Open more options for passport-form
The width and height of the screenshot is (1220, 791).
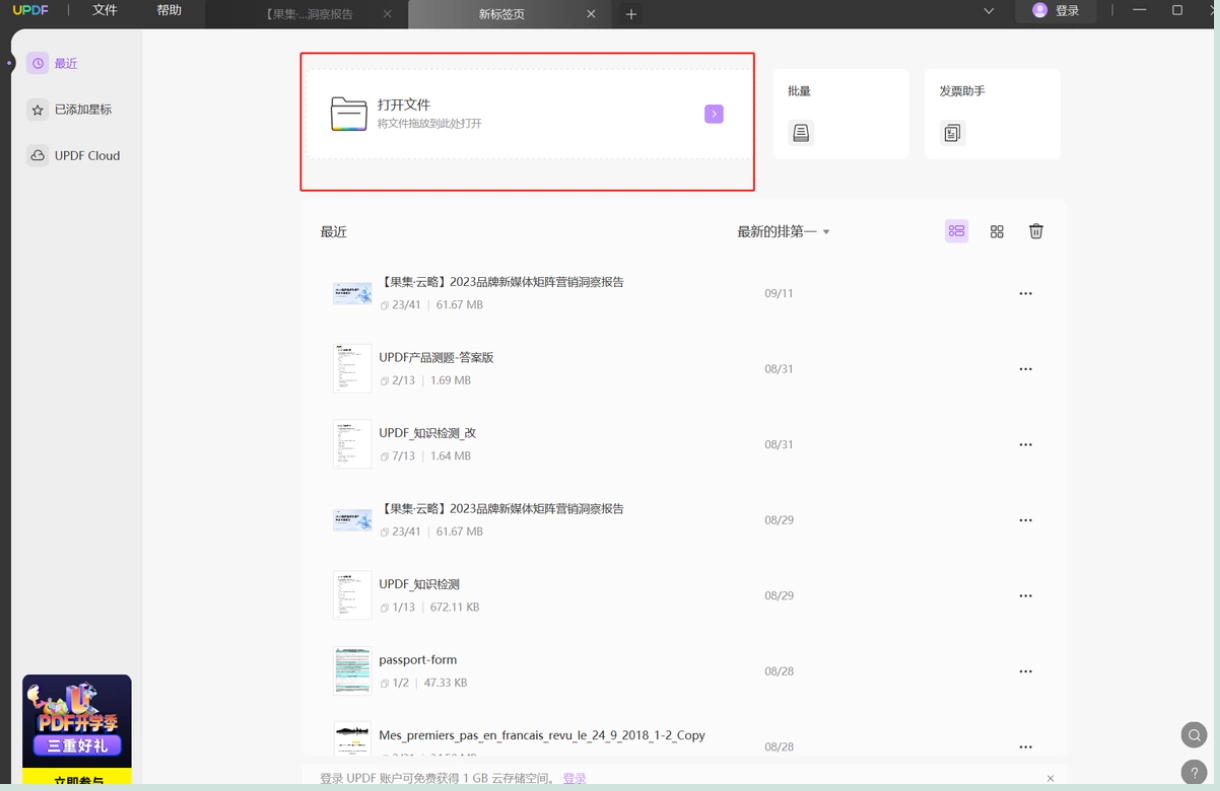click(x=1025, y=671)
